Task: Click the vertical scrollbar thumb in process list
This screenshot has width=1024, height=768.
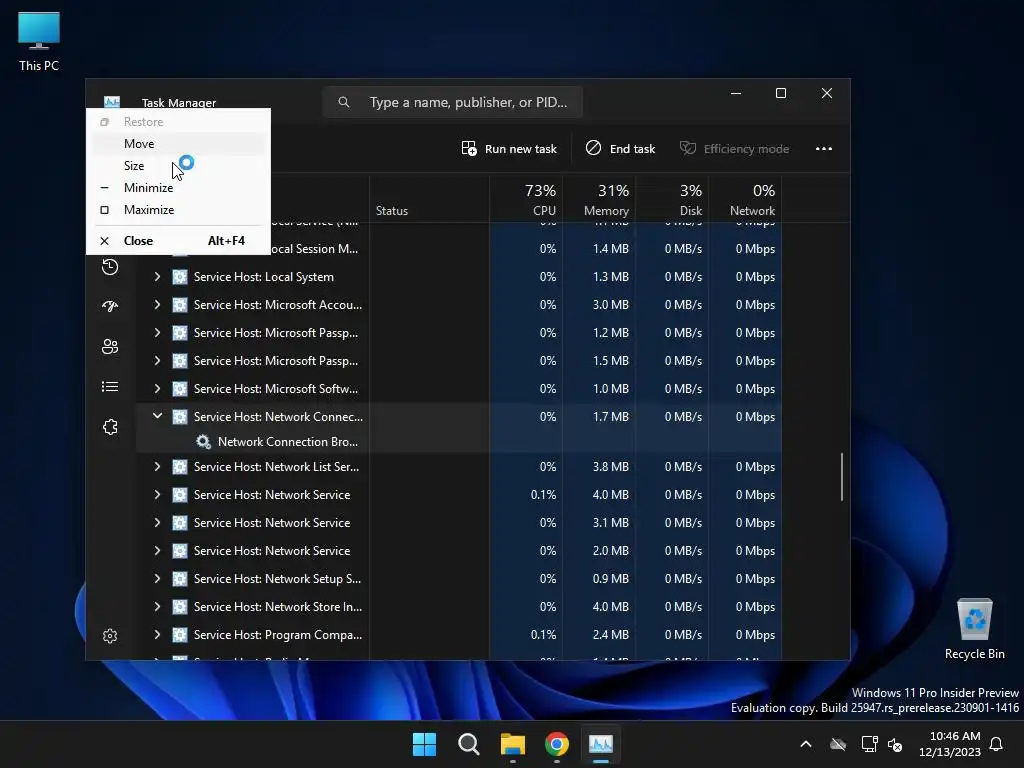Action: pos(842,477)
